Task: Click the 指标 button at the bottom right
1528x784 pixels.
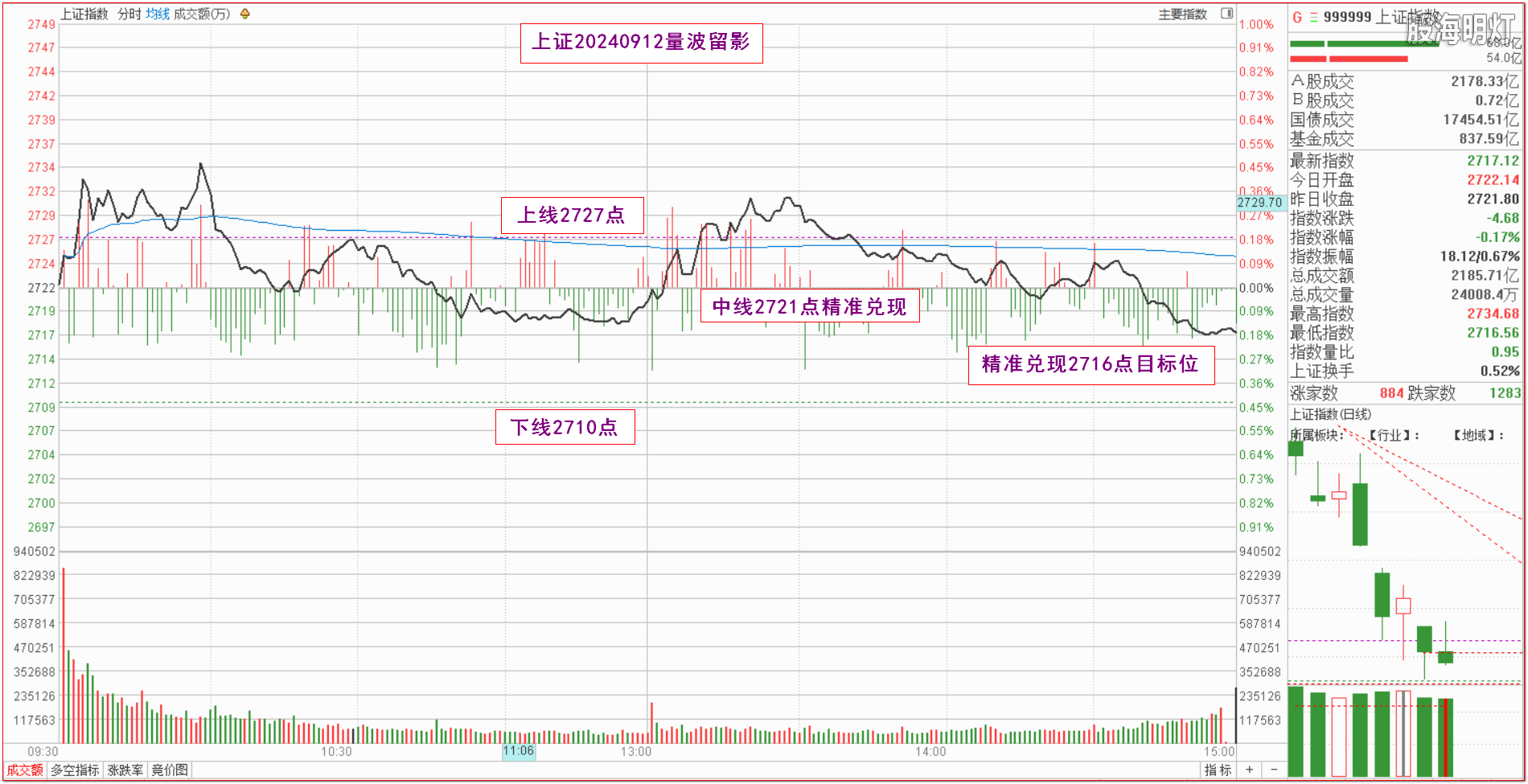Action: (1218, 770)
